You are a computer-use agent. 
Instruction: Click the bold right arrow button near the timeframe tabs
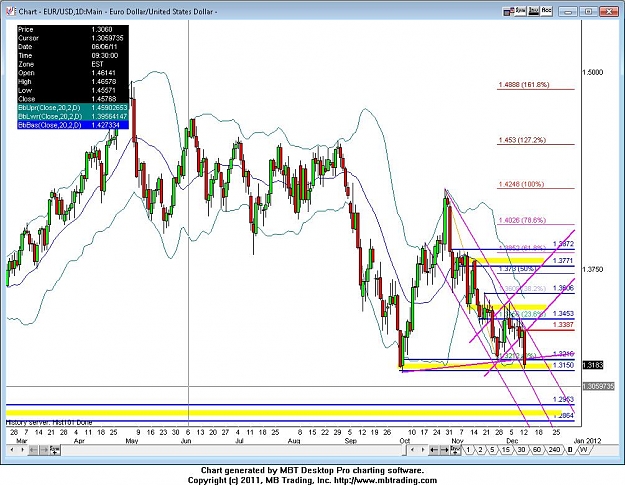coord(444,450)
